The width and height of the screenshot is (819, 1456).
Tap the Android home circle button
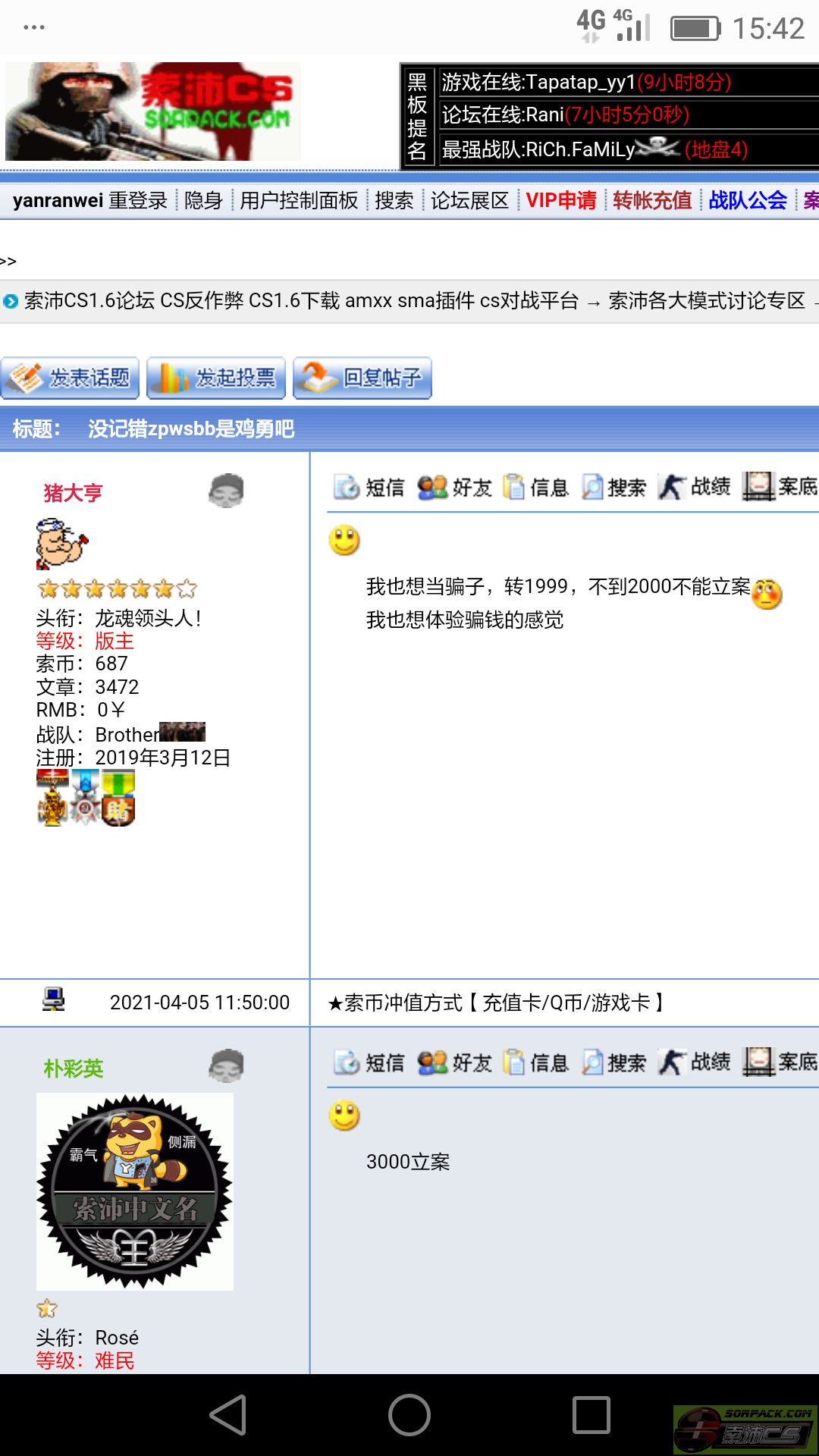(x=409, y=1415)
